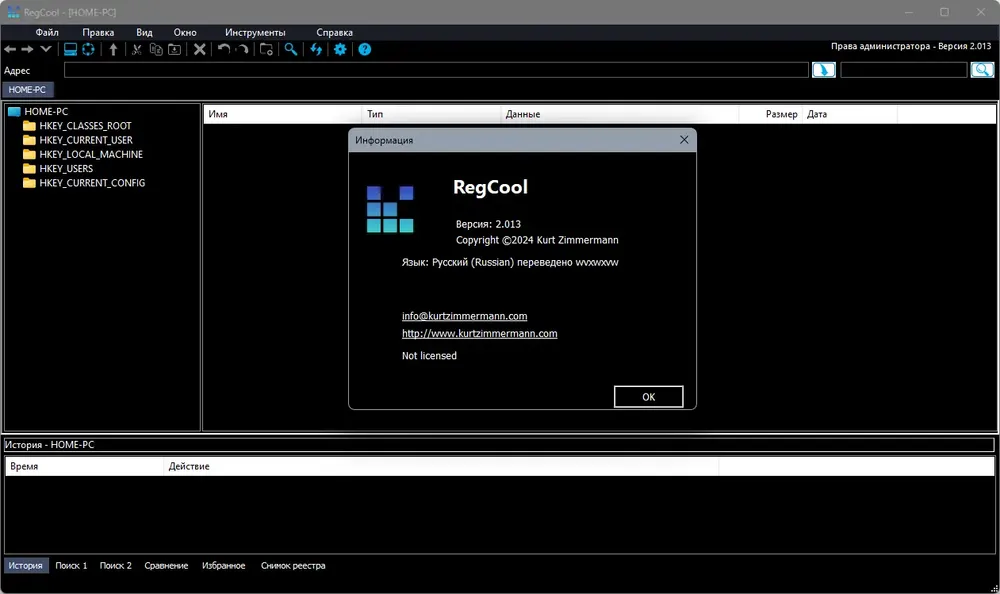Open the http://www.kurtzimmermann.com link
1000x594 pixels.
(480, 334)
